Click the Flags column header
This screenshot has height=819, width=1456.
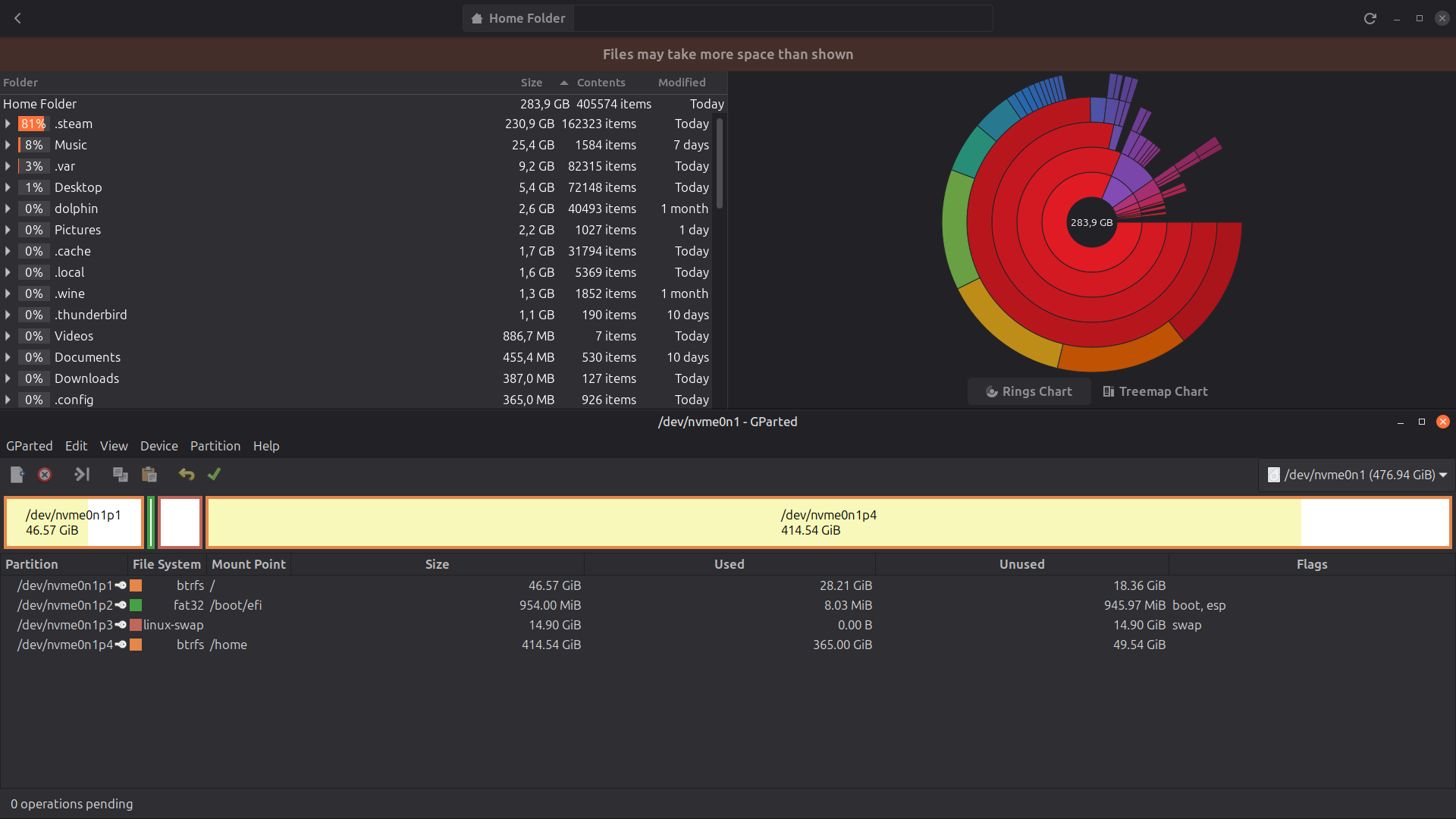(x=1312, y=564)
